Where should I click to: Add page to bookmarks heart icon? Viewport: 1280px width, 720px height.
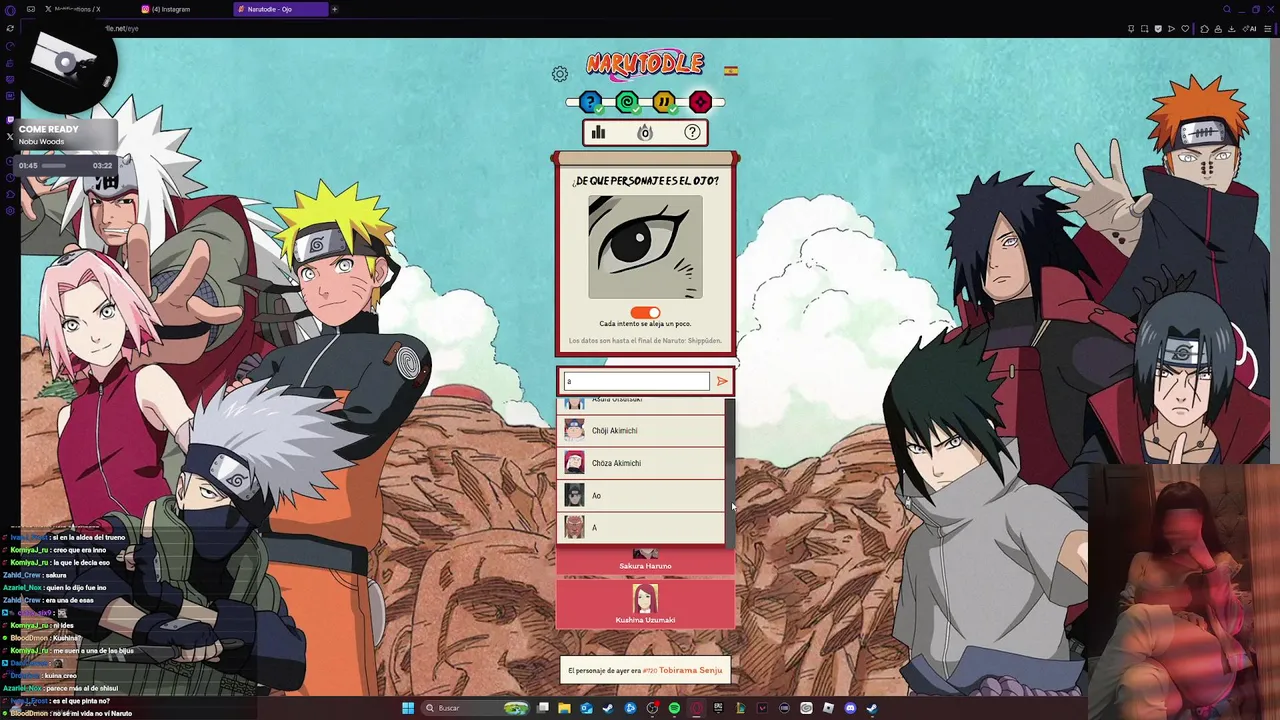click(1185, 29)
